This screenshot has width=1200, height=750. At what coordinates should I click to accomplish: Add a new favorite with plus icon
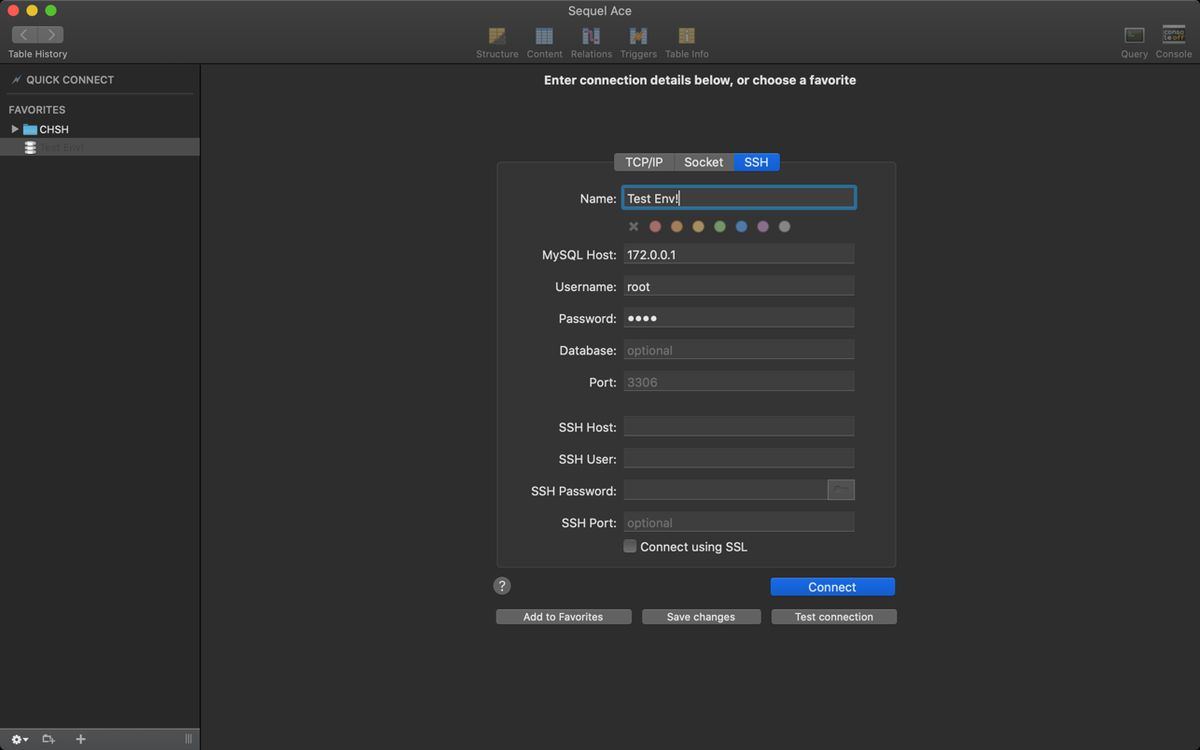pos(81,739)
